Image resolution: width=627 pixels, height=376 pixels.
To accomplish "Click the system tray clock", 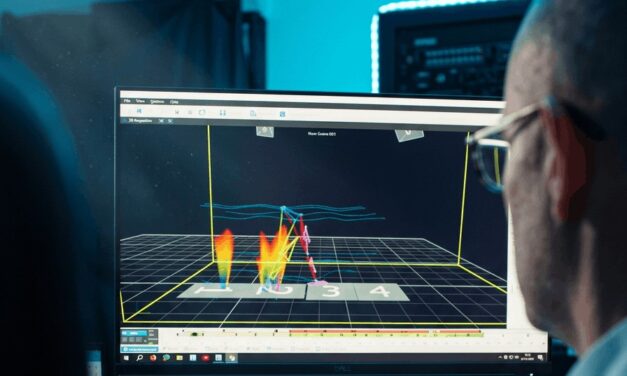I will click(527, 357).
